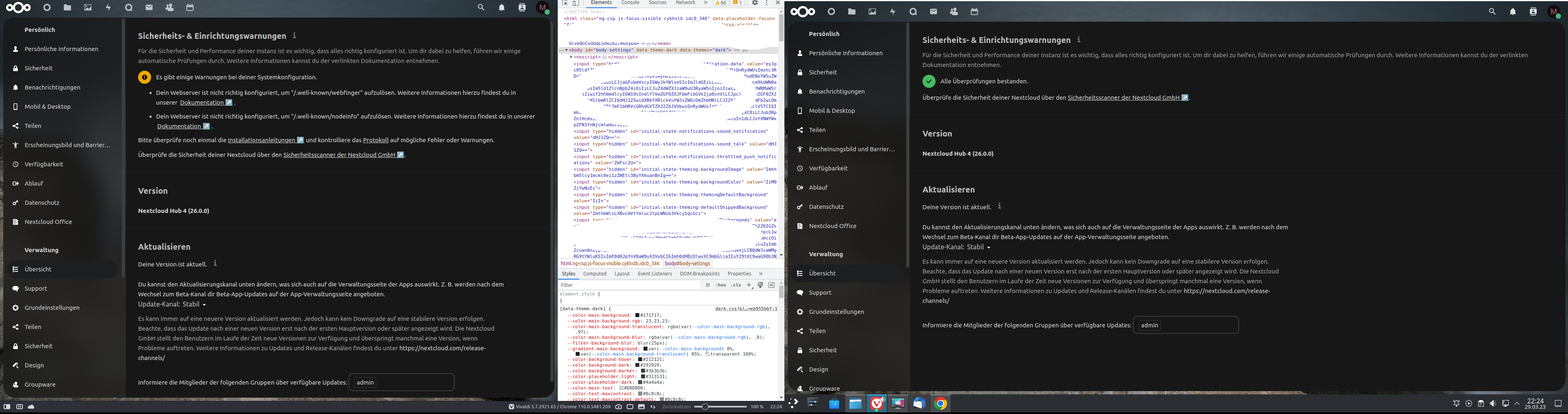The image size is (1568, 414).
Task: Show more DevTools main tabs chevron
Action: 706,2
